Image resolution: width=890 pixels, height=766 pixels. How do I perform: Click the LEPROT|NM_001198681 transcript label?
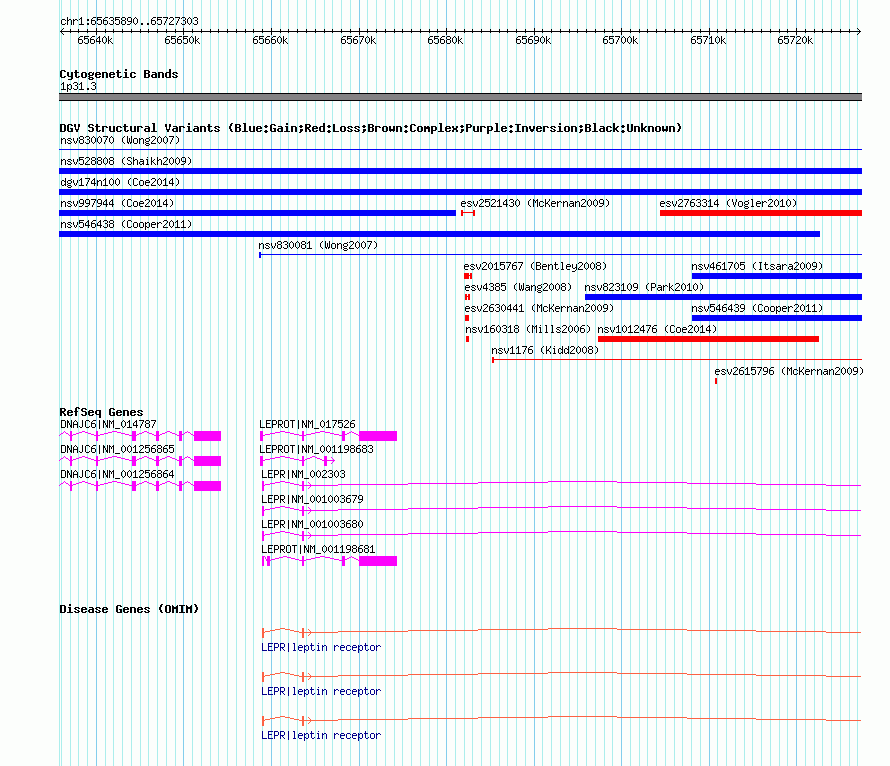point(318,549)
